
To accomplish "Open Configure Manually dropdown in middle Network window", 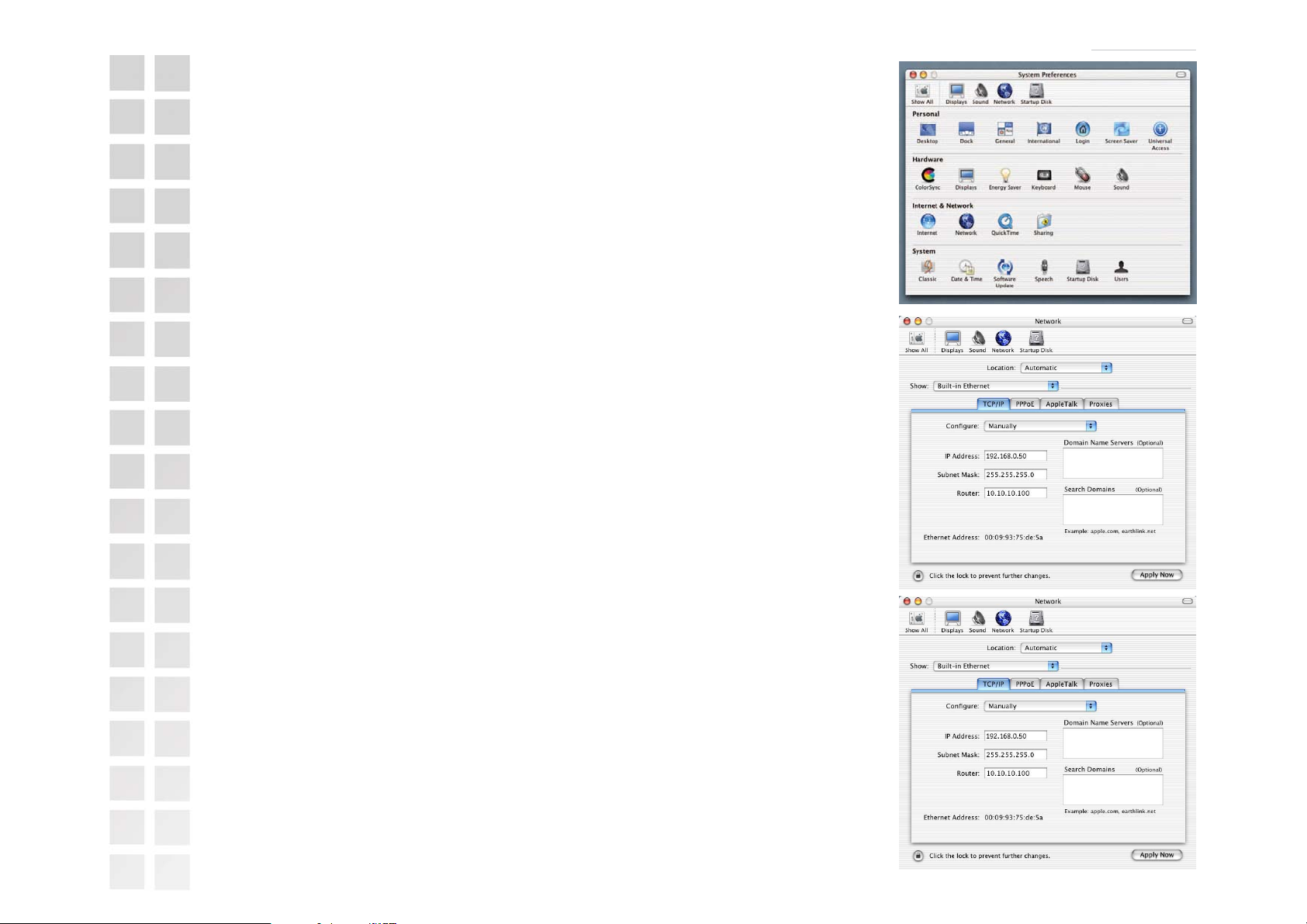I will tap(1040, 426).
